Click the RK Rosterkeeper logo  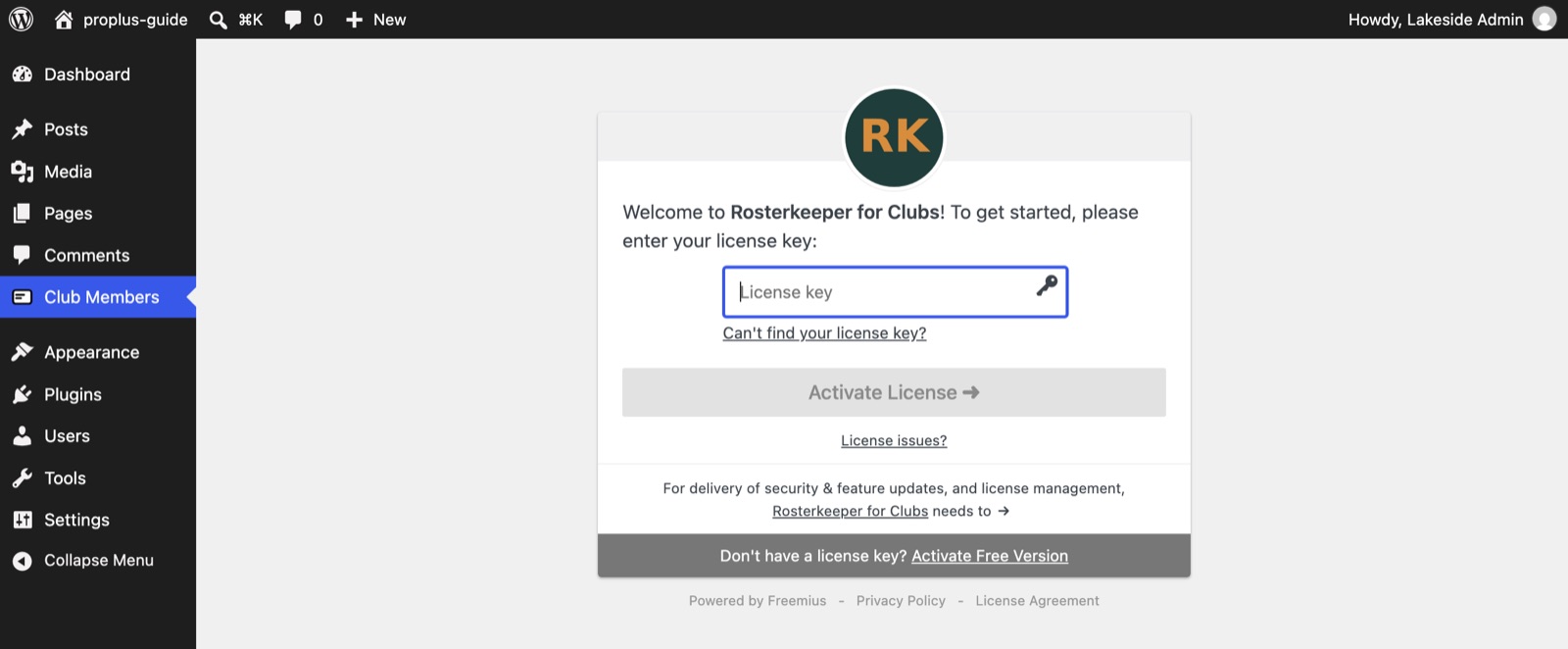click(x=894, y=137)
